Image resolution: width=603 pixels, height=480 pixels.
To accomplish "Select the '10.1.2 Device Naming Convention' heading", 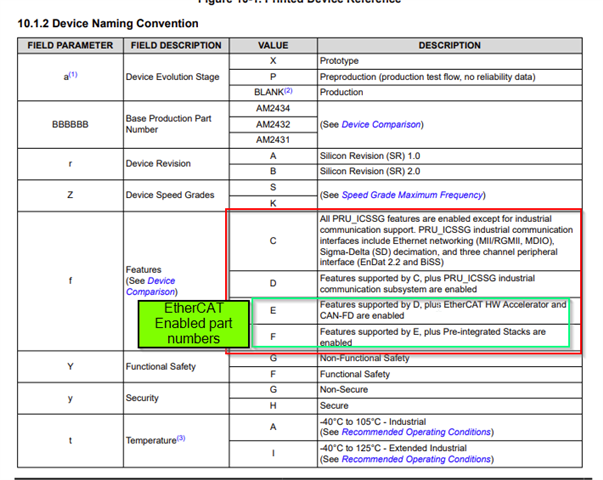I will (108, 23).
